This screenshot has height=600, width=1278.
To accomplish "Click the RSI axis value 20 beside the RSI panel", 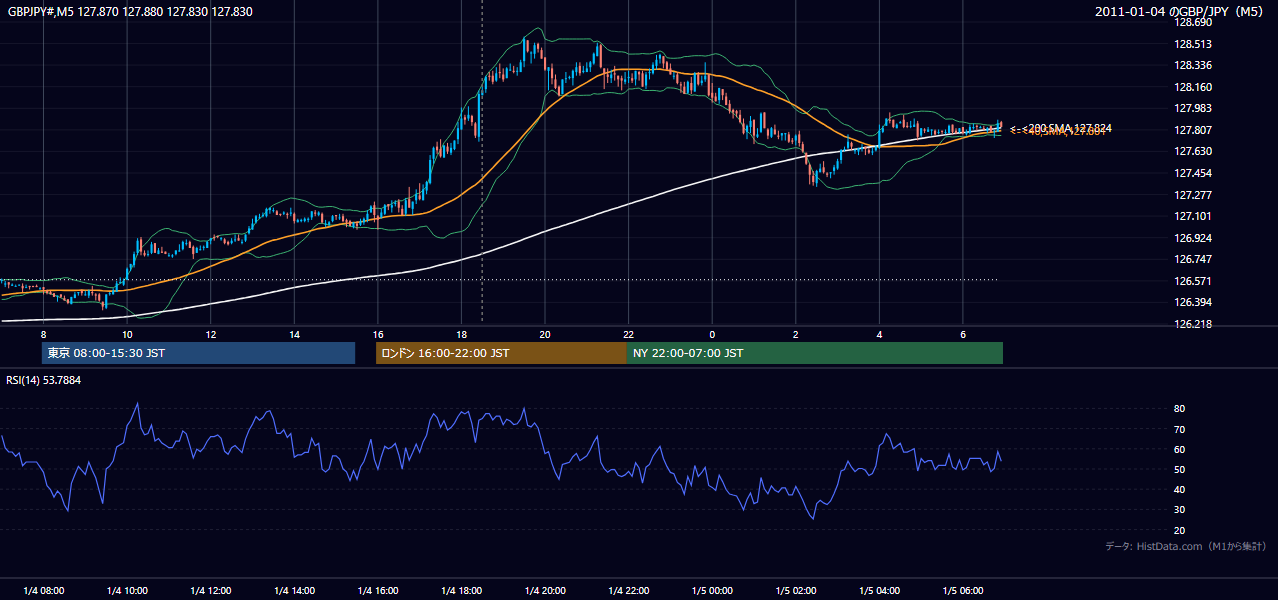I will (x=1180, y=530).
